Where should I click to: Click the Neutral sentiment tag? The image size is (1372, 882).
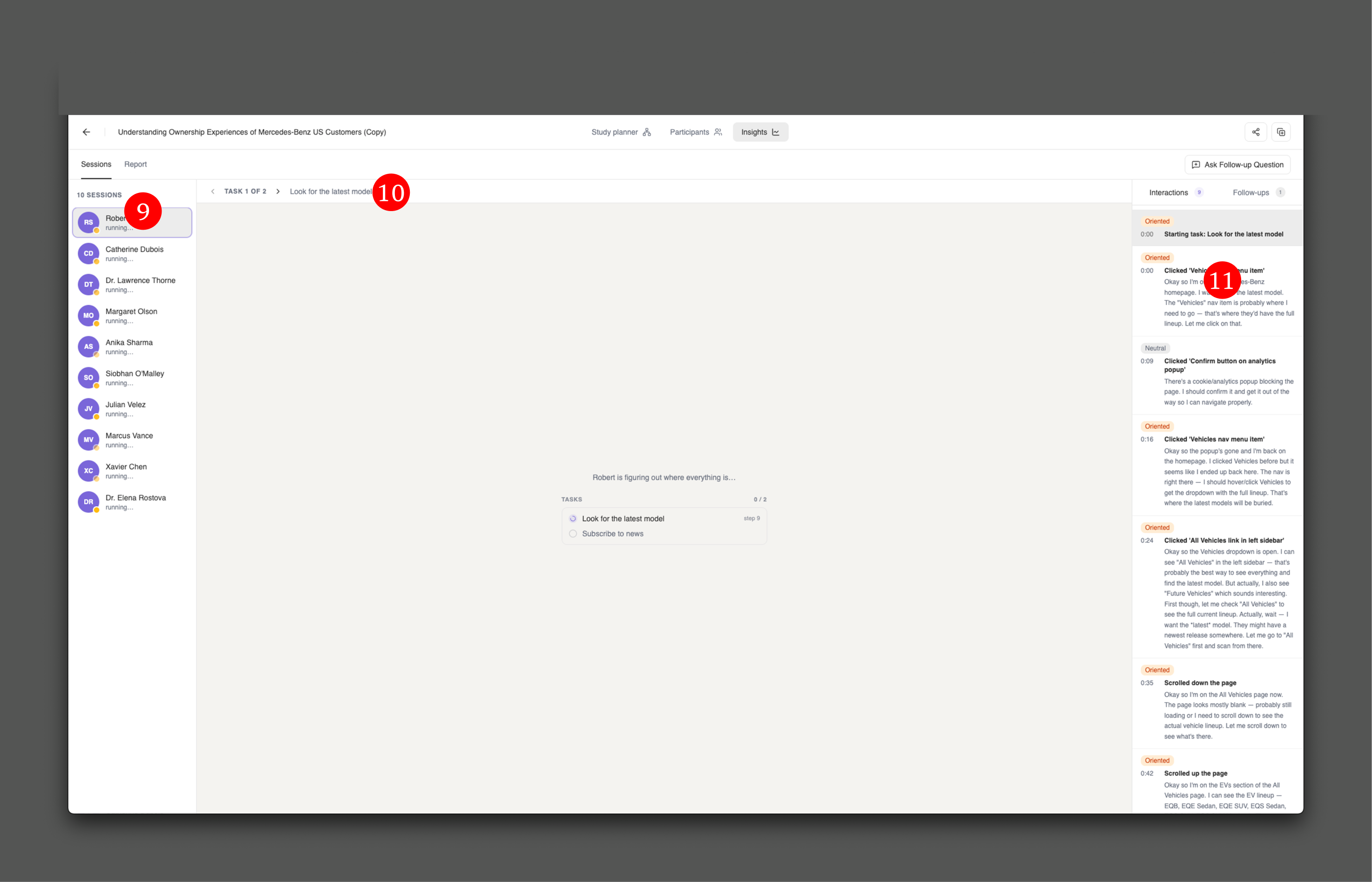pyautogui.click(x=1155, y=348)
